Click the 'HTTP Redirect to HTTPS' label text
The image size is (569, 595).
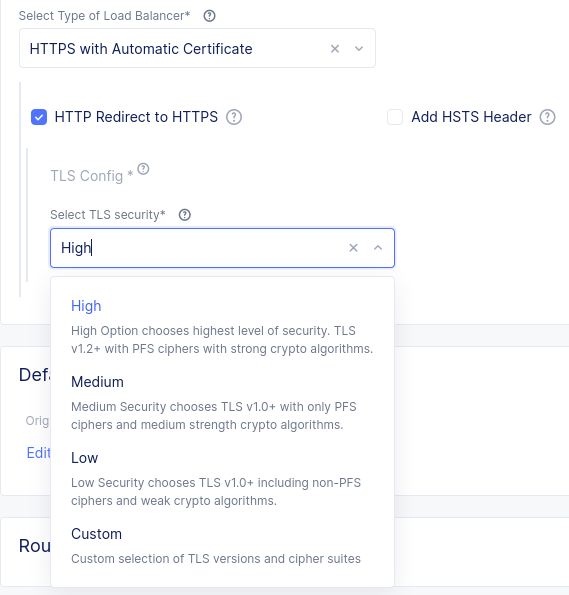tap(136, 117)
